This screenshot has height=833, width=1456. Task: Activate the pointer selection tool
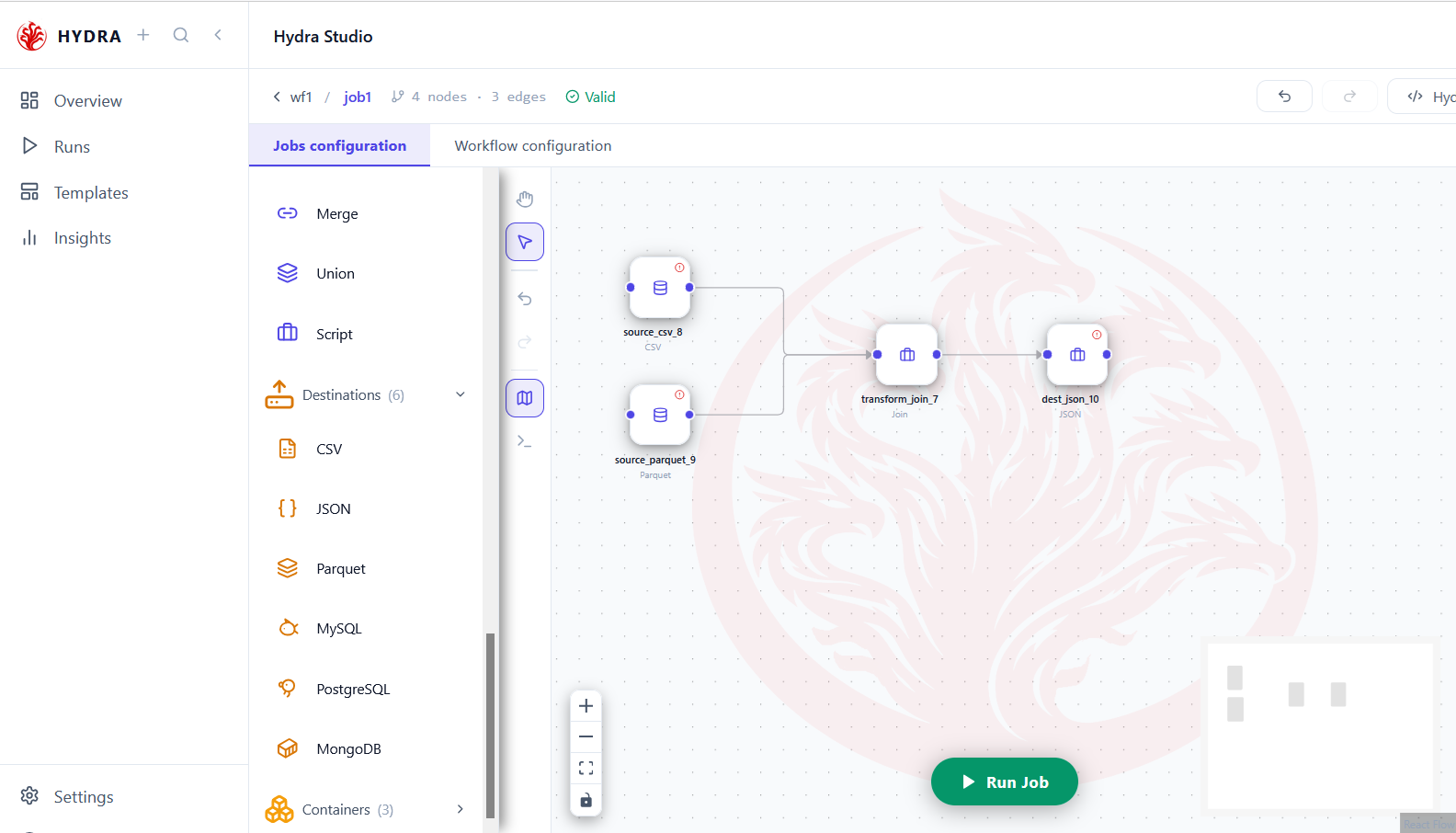coord(525,242)
